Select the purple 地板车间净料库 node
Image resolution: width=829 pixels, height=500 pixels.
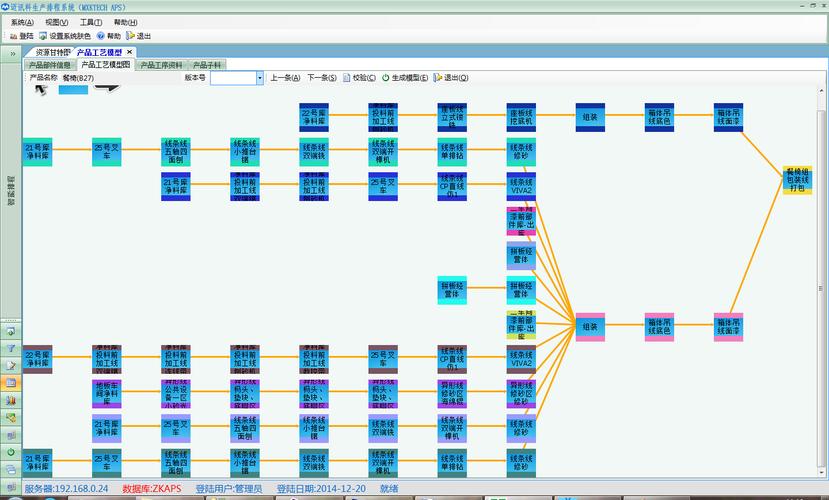point(107,394)
